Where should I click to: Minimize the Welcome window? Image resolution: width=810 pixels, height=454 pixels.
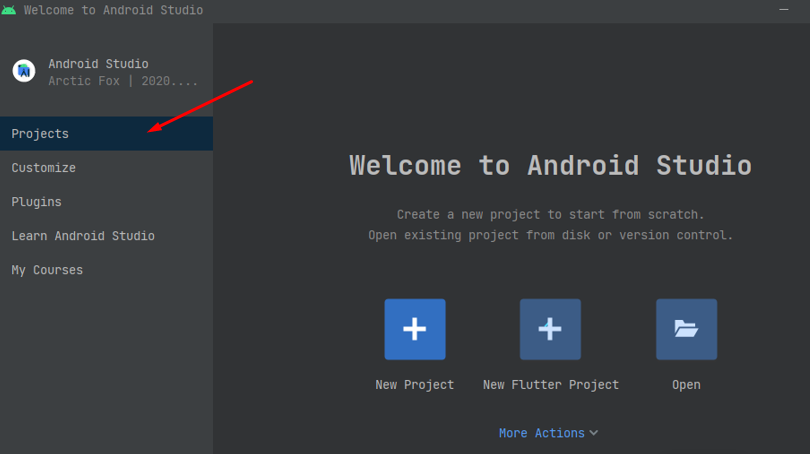(784, 10)
